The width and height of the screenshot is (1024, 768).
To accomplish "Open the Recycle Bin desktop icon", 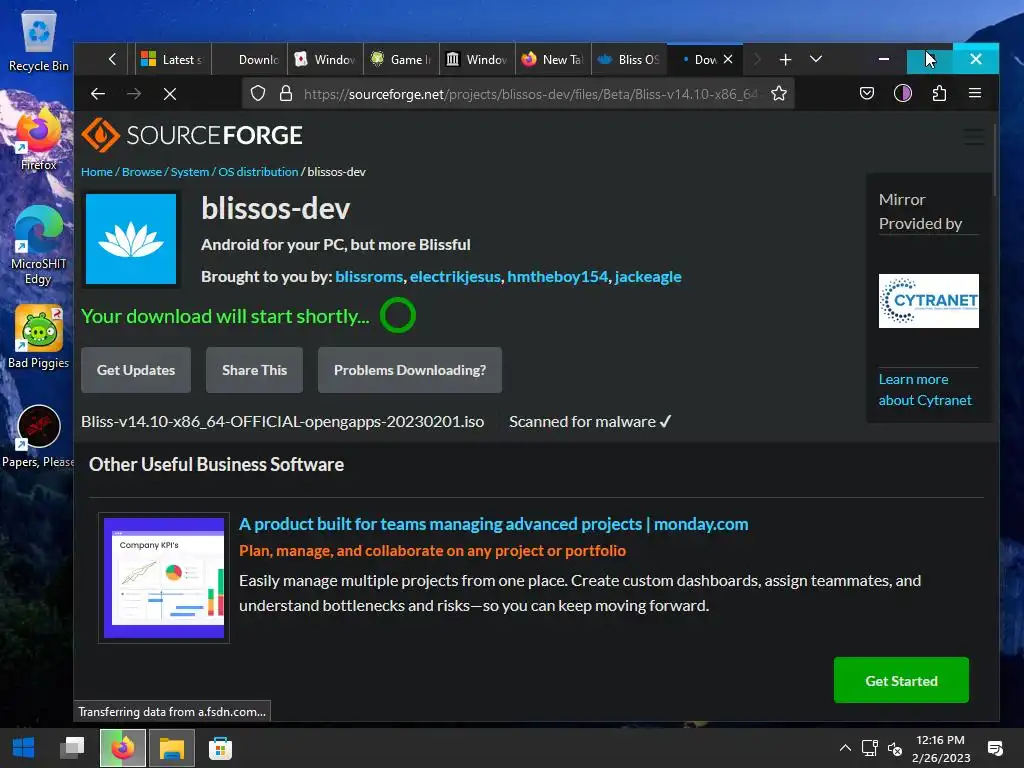I will pos(39,40).
